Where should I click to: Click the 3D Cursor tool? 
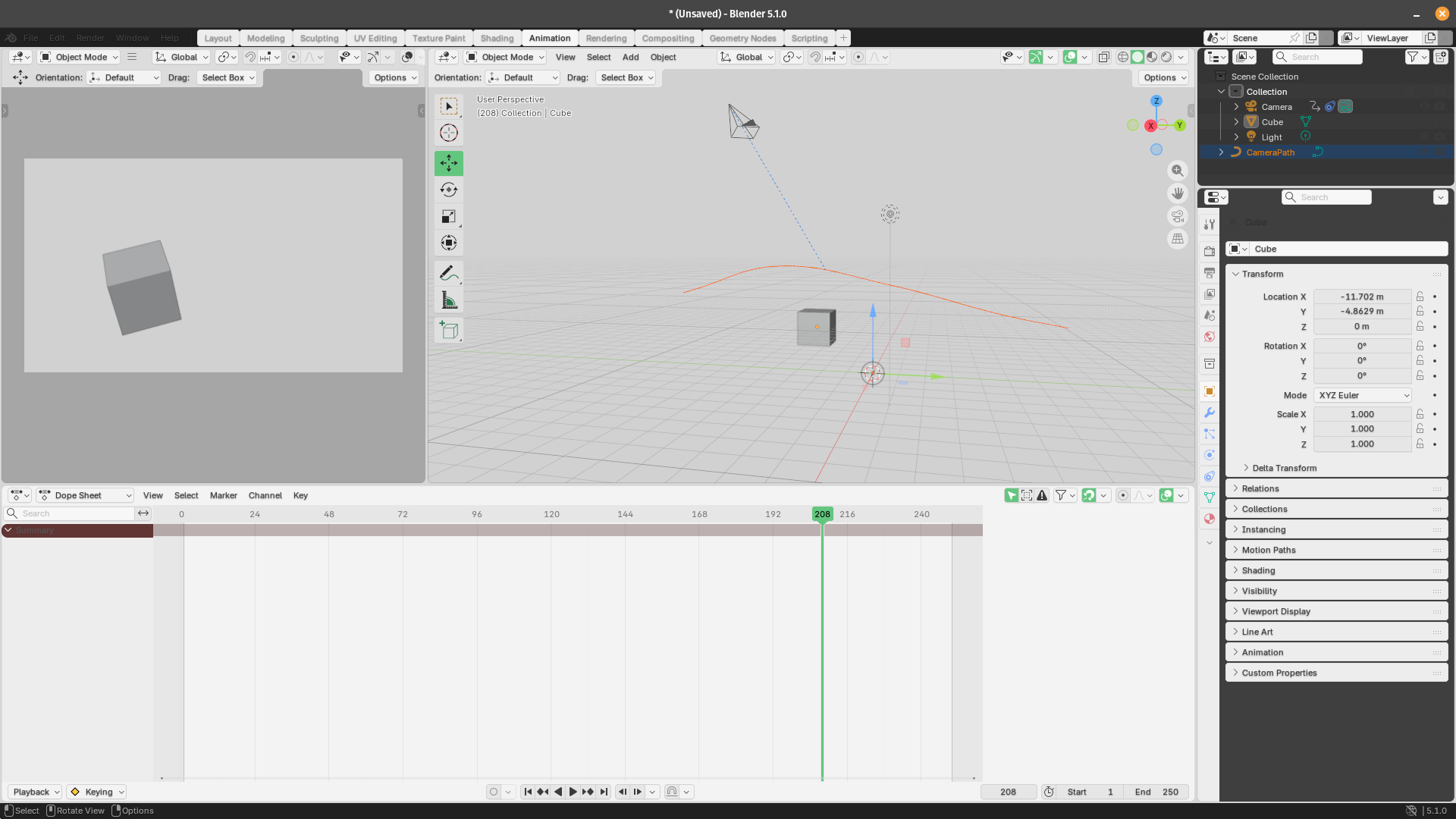tap(448, 133)
